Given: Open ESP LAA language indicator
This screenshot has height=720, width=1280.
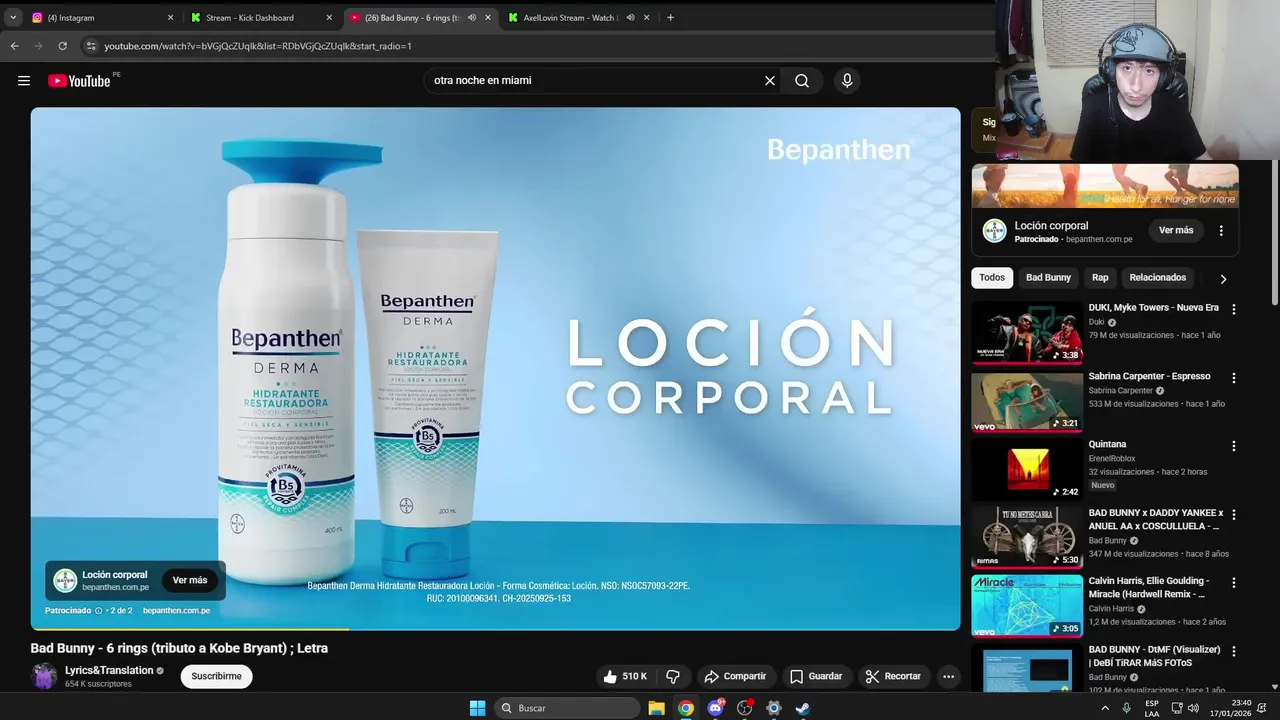Looking at the screenshot, I should click(x=1152, y=708).
